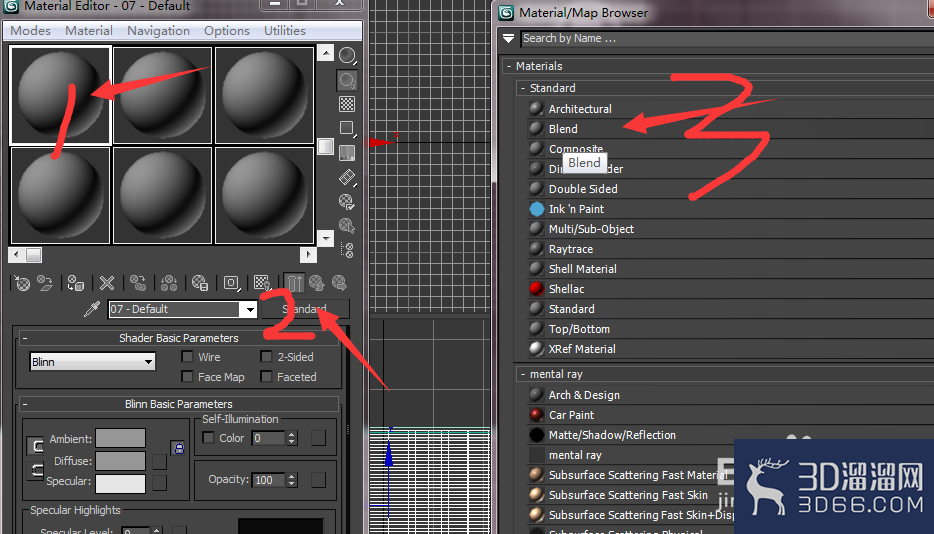This screenshot has width=934, height=534.
Task: Click Assign Material to Selection icon
Action: [76, 283]
